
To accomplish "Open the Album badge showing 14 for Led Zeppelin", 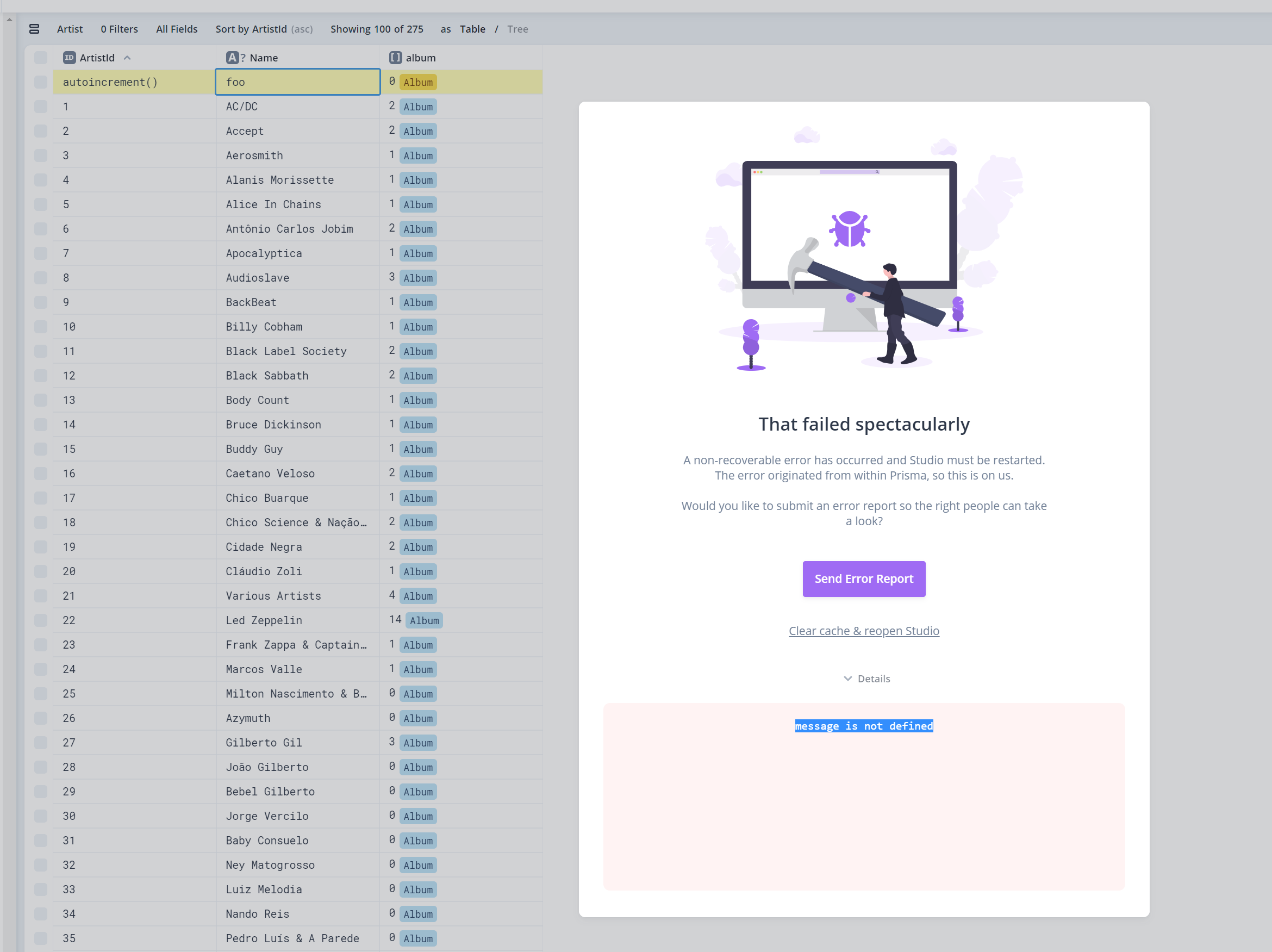I will tap(424, 620).
